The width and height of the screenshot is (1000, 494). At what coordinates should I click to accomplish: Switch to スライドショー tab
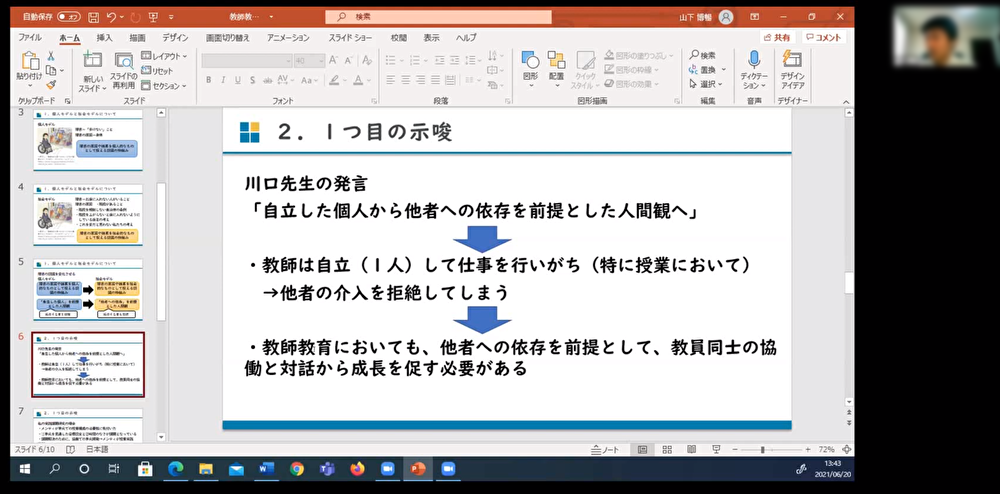point(351,38)
